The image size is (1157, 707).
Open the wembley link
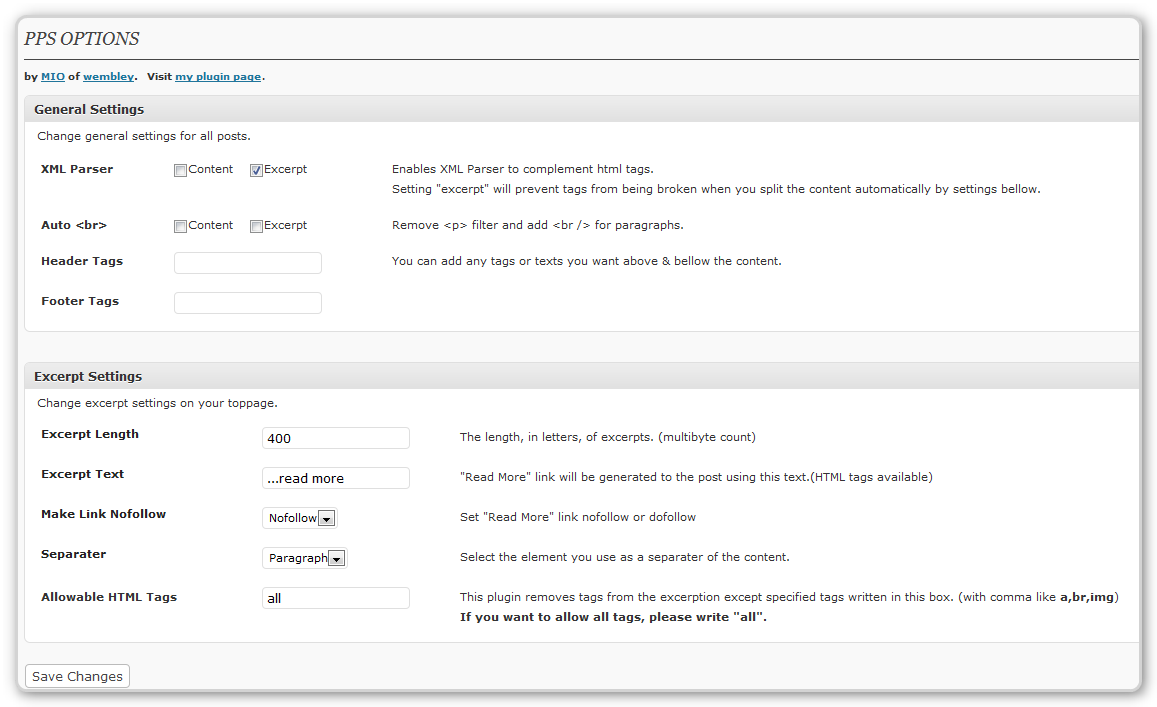click(108, 76)
